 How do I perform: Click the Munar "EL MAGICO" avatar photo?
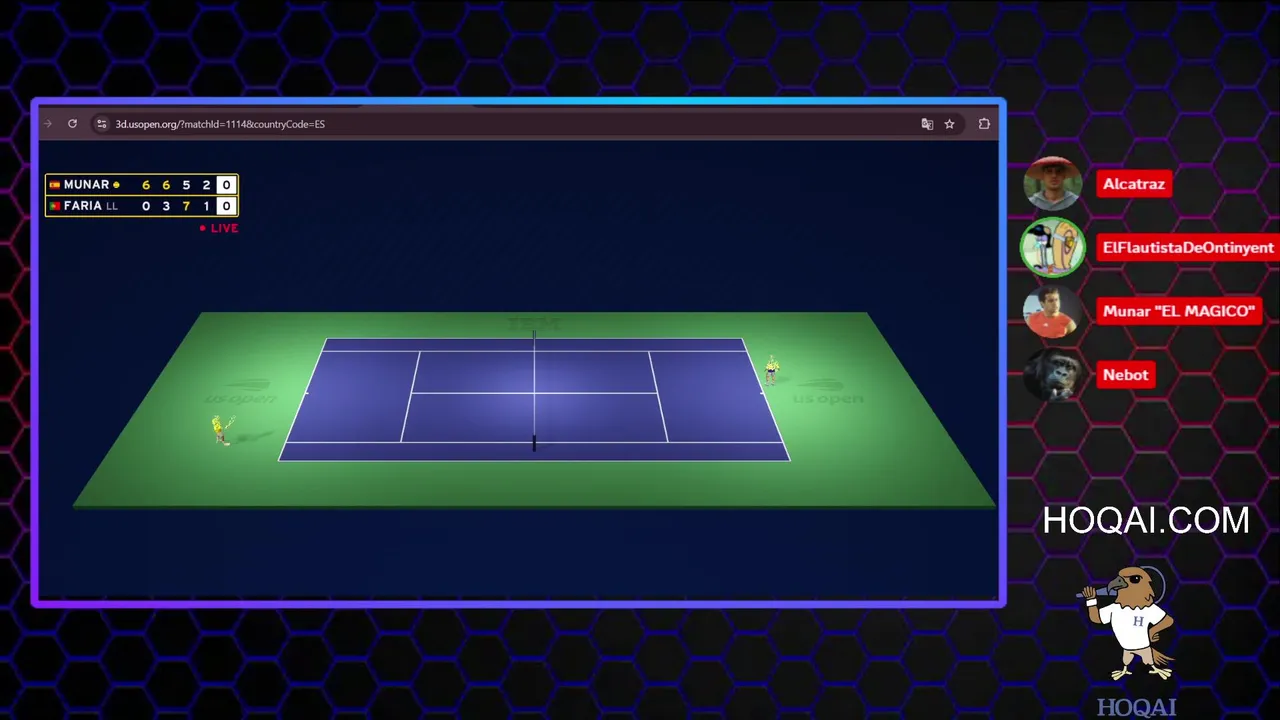point(1053,311)
